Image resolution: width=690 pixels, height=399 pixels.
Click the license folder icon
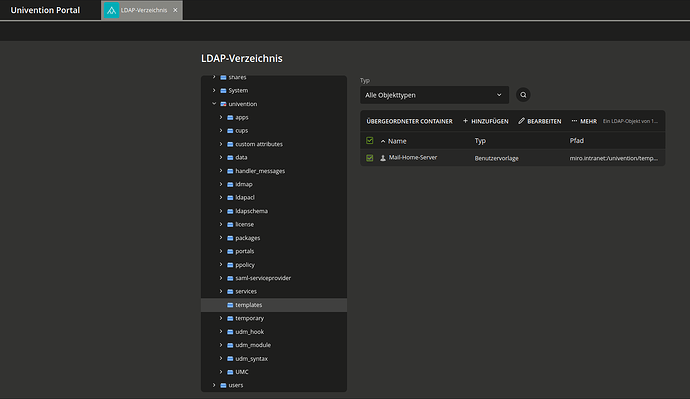(230, 224)
